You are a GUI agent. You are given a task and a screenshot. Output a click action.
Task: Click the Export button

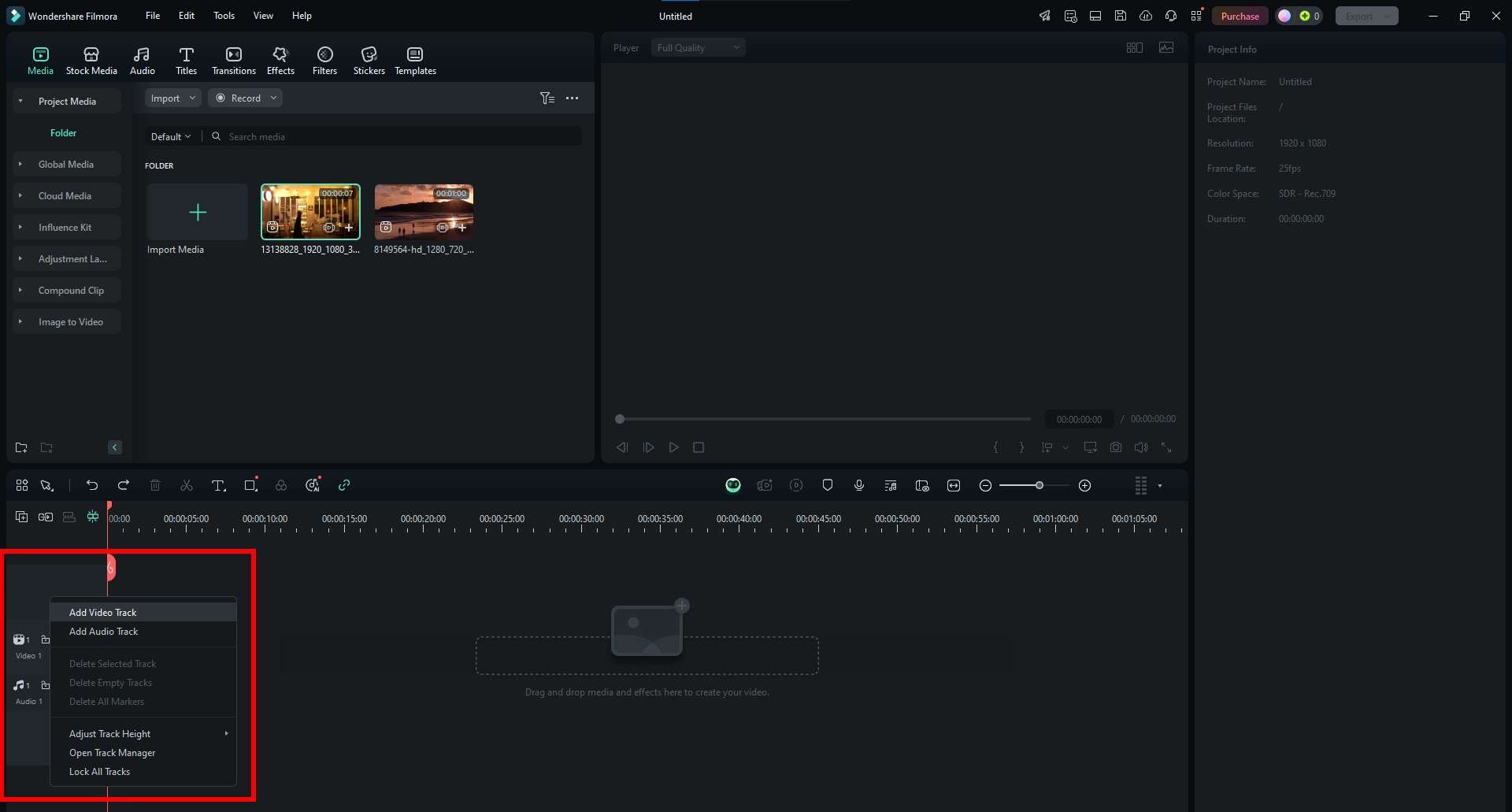1366,16
